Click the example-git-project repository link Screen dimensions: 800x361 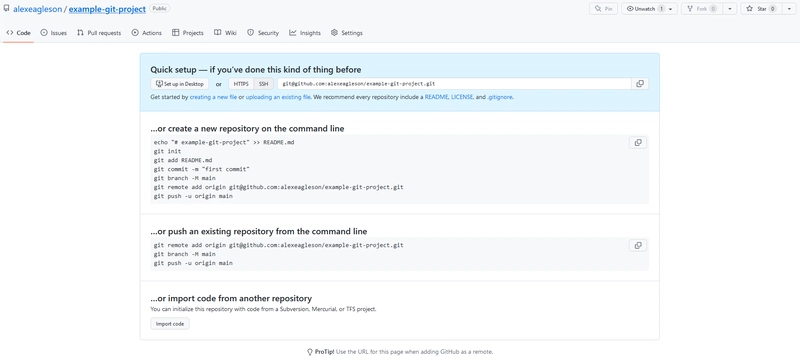click(x=107, y=9)
